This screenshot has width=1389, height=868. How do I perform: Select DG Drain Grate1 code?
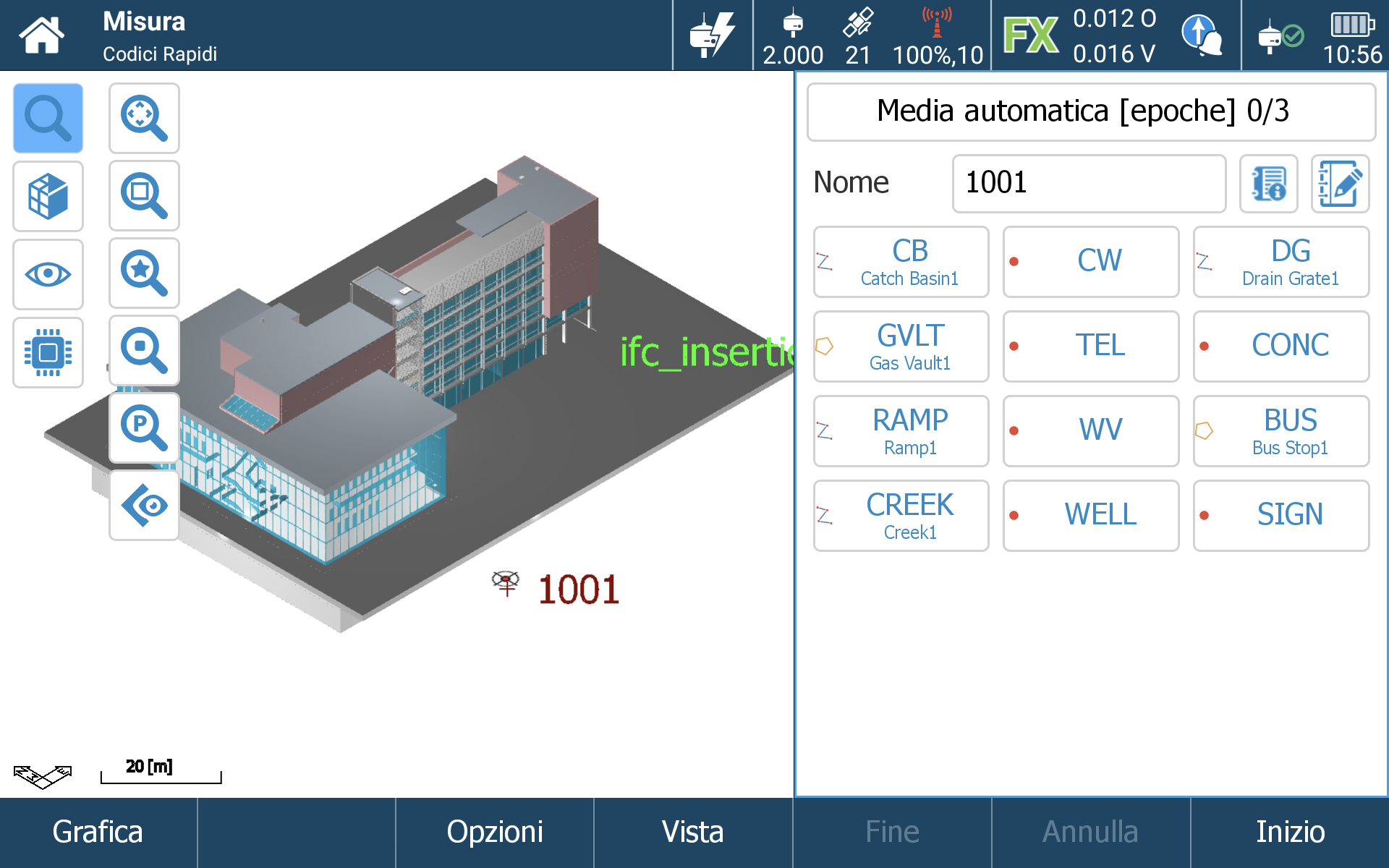(x=1281, y=262)
